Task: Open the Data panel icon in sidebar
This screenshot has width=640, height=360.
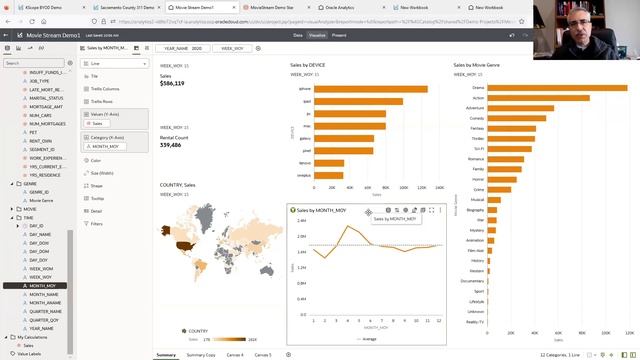Action: 7,48
